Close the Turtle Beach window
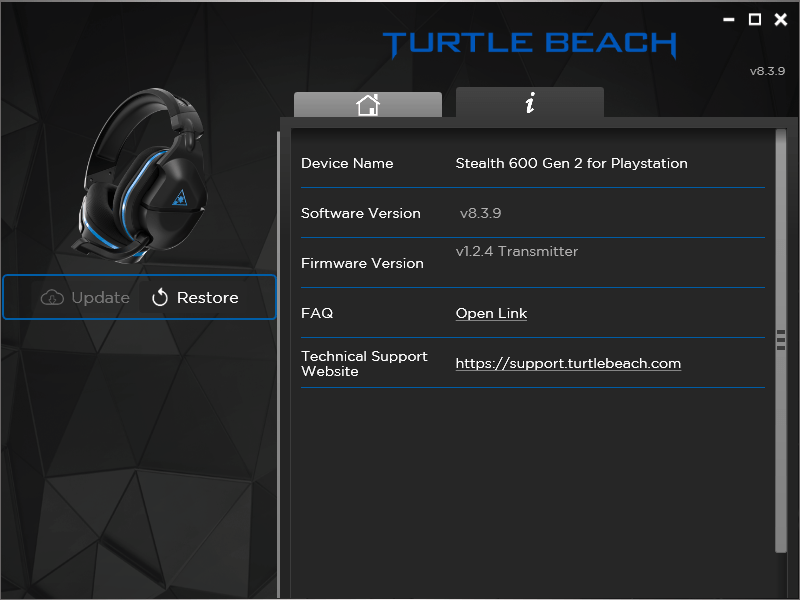This screenshot has width=800, height=600. [781, 19]
